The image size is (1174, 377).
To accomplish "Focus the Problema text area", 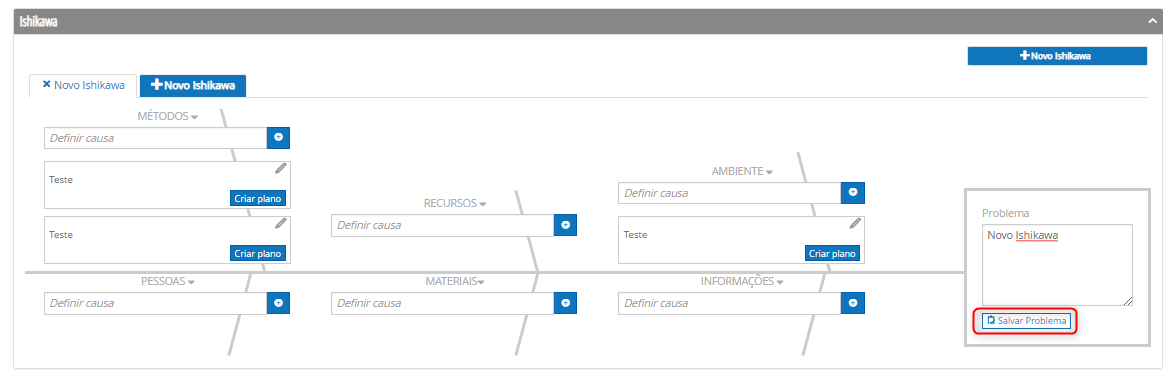I will [1057, 265].
